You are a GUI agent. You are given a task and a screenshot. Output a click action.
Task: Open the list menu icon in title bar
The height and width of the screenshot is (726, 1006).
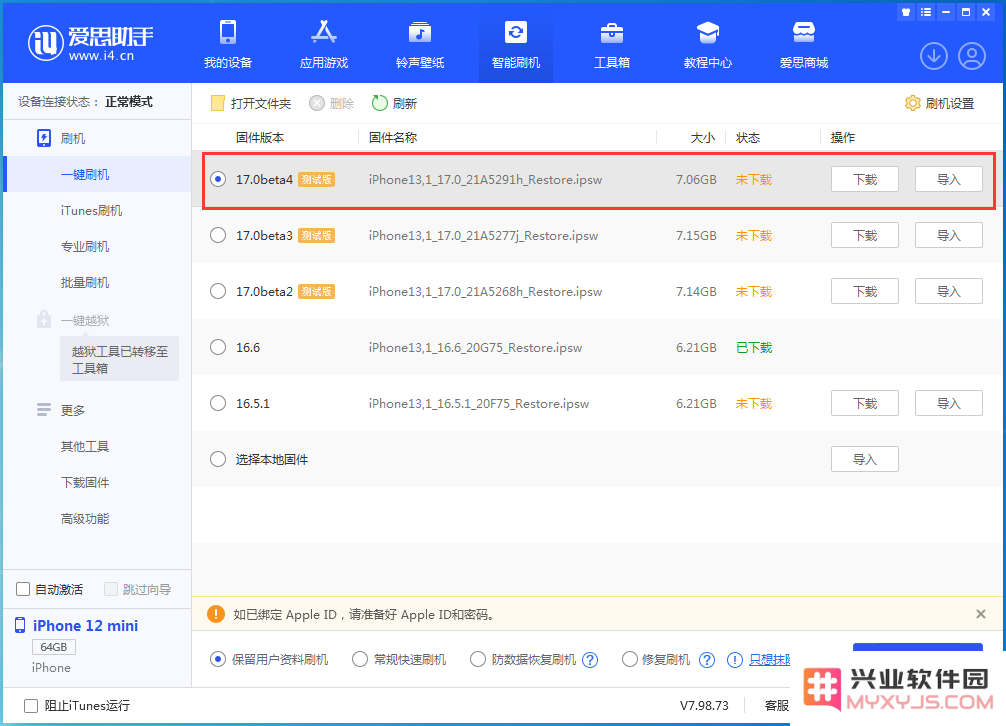coord(926,12)
